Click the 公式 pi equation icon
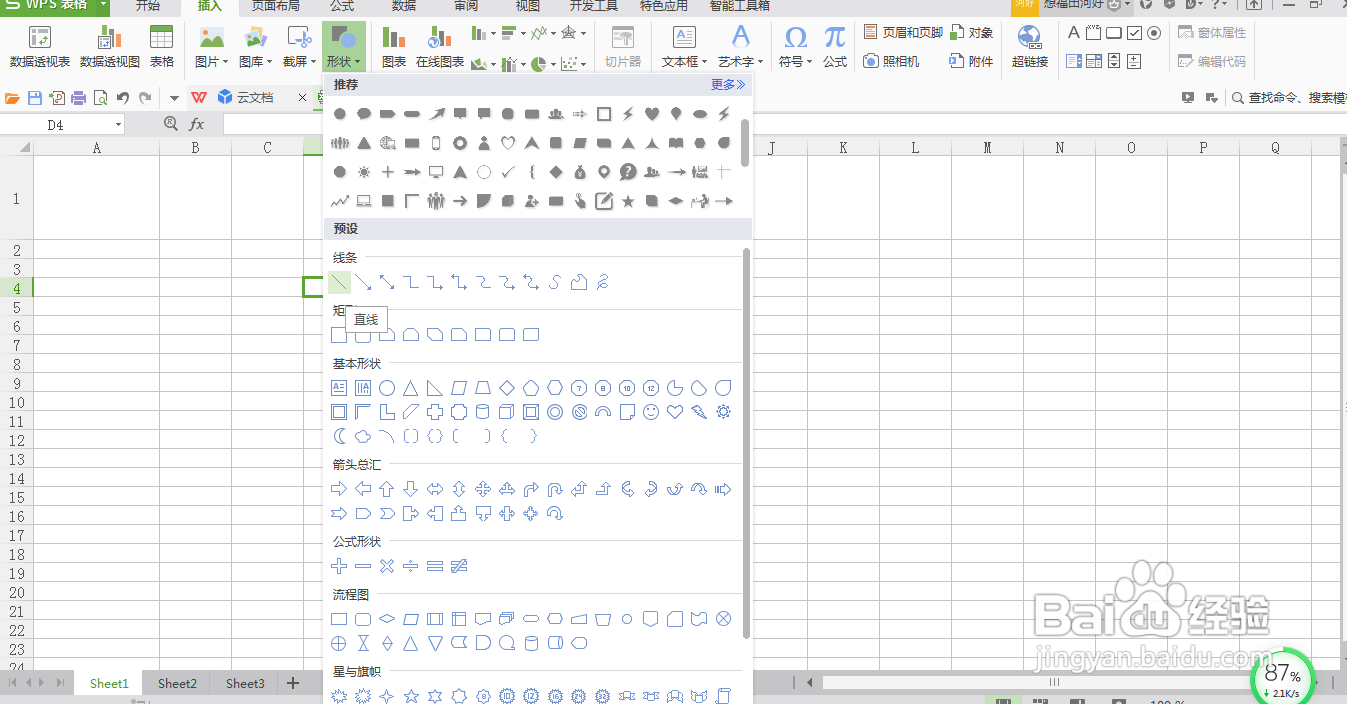The height and width of the screenshot is (704, 1347). (835, 47)
